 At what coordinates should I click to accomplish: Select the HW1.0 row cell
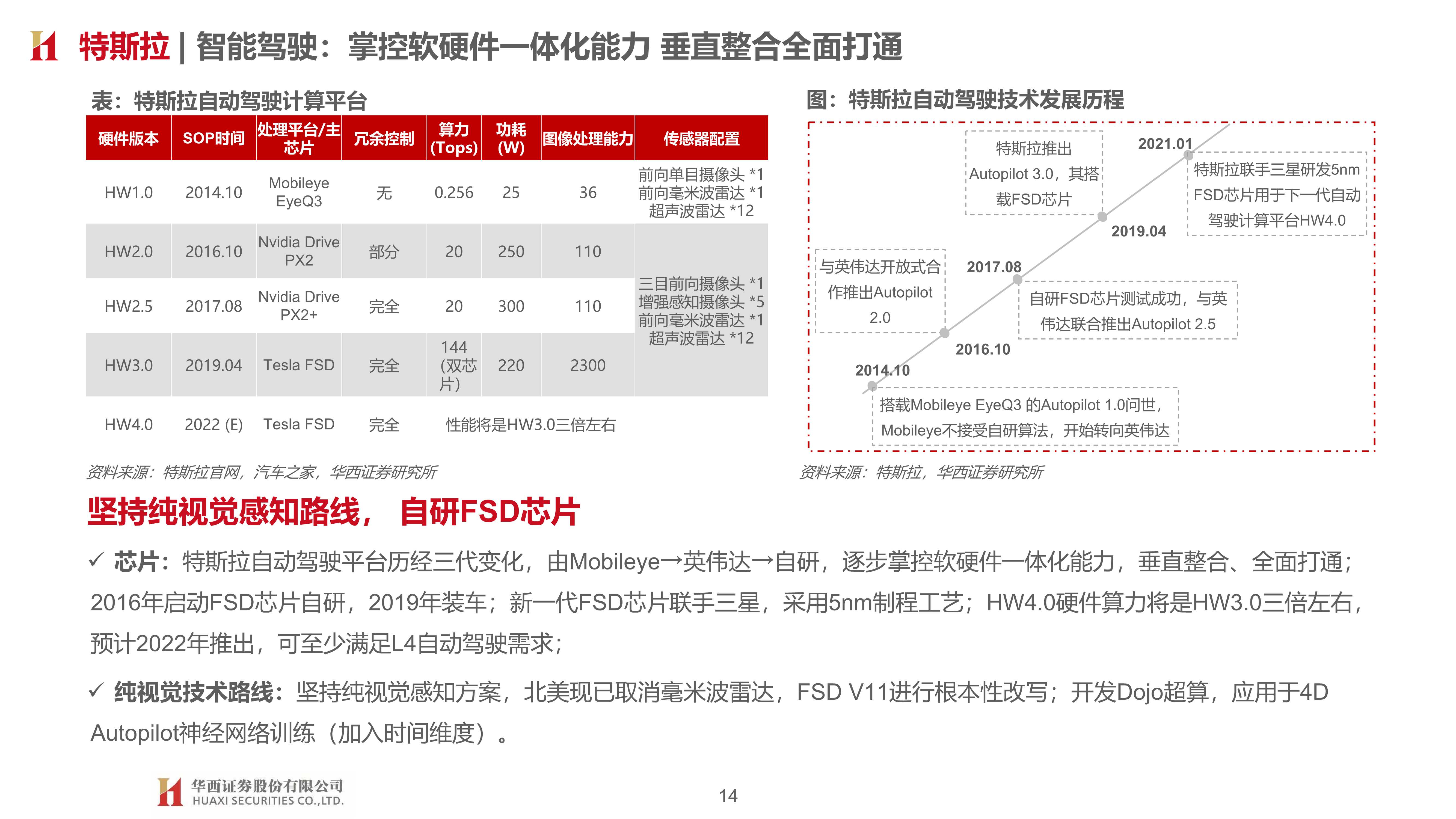pyautogui.click(x=128, y=193)
